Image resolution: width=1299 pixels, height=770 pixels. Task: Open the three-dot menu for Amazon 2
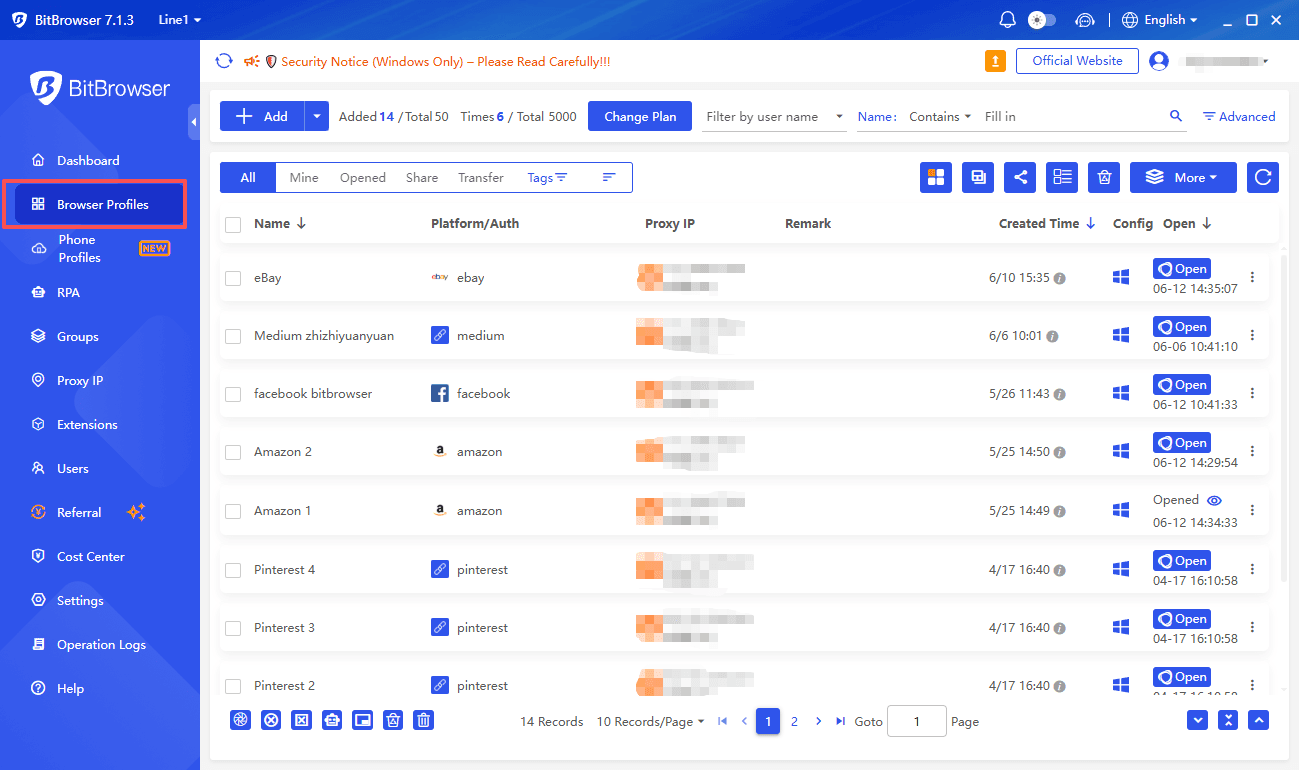[x=1252, y=452]
